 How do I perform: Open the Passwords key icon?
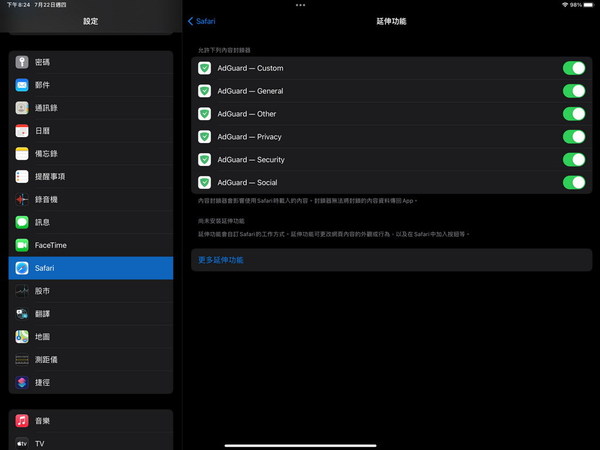[x=22, y=62]
